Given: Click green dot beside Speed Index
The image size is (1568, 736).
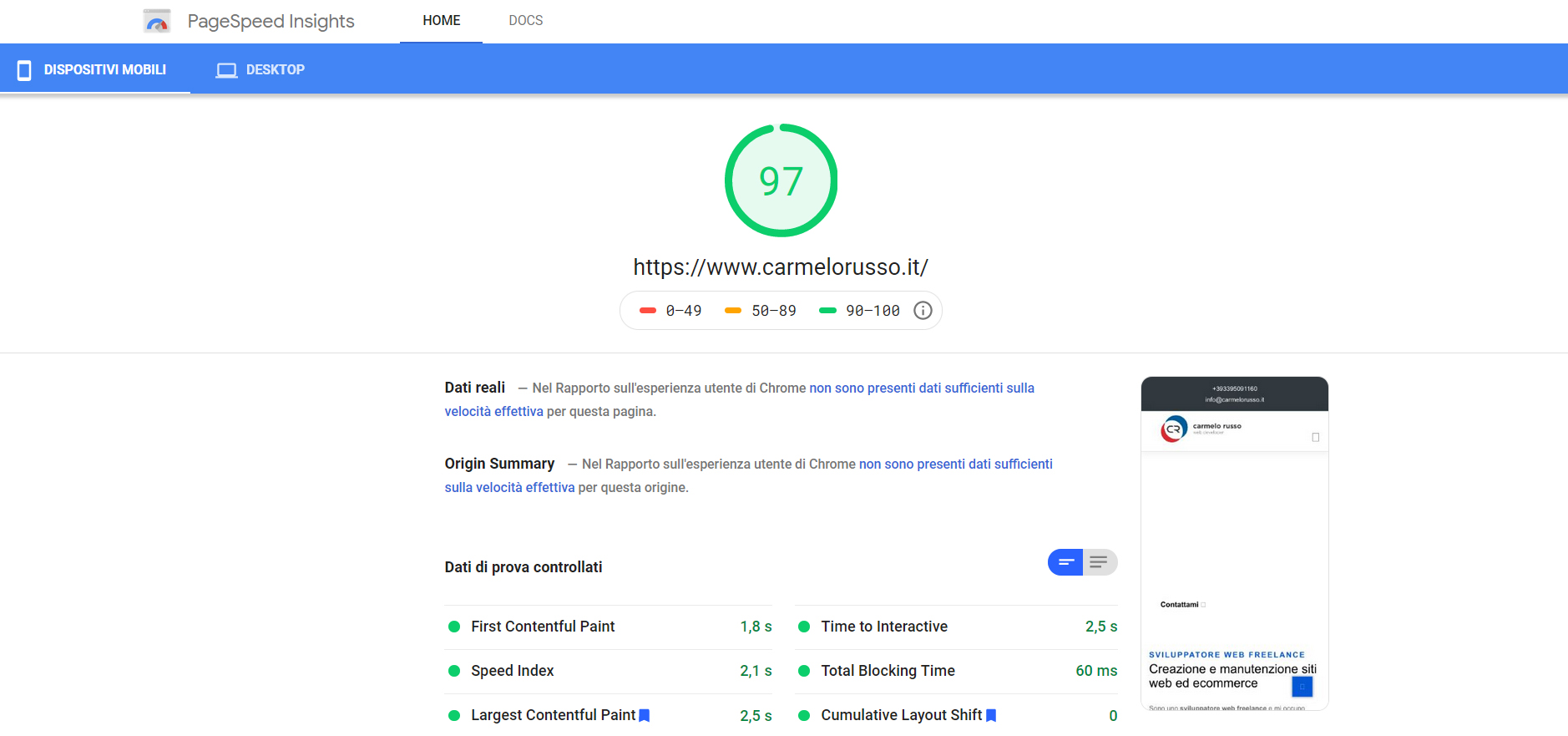Looking at the screenshot, I should click(454, 671).
